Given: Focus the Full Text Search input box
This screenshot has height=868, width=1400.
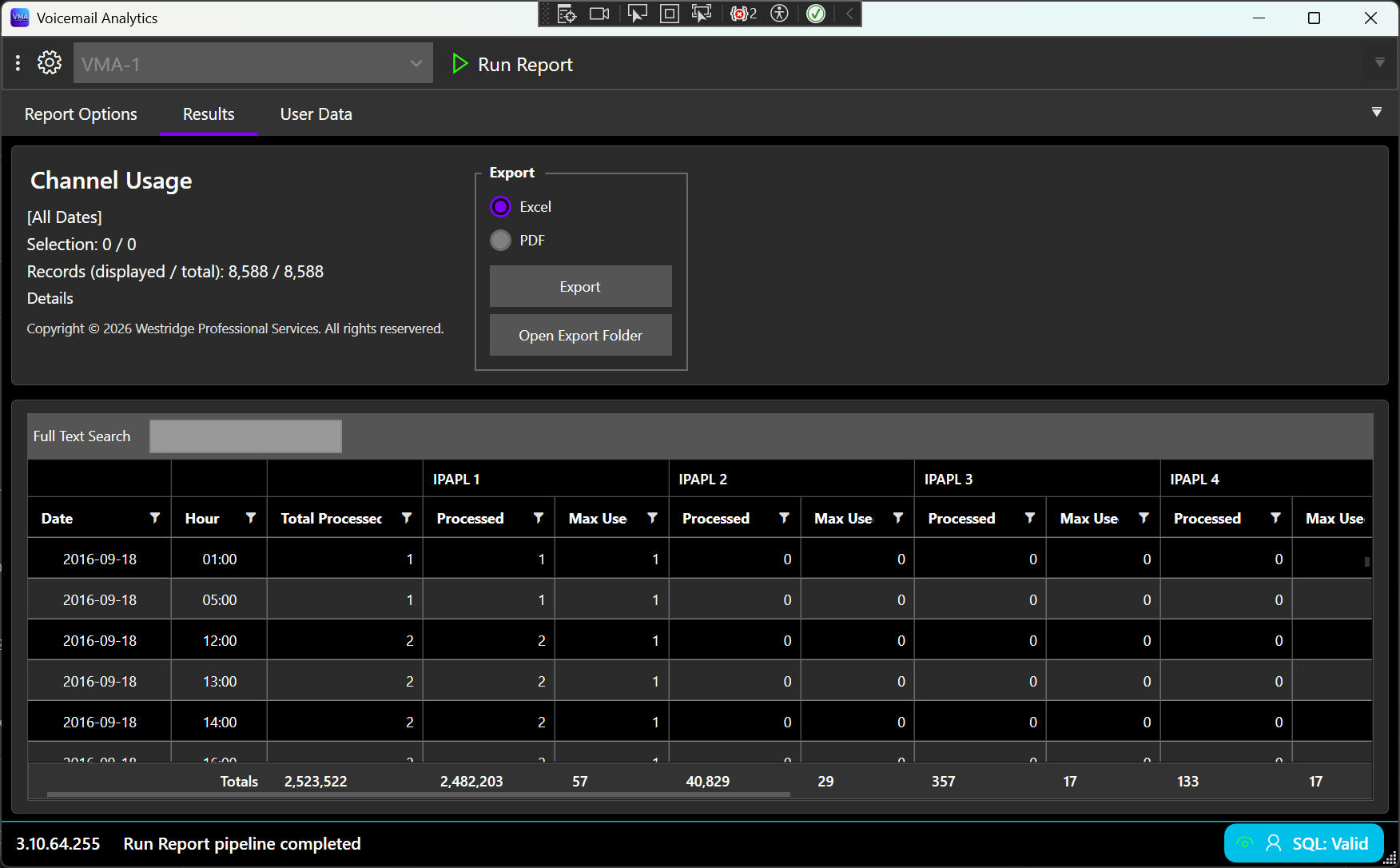Looking at the screenshot, I should coord(245,436).
